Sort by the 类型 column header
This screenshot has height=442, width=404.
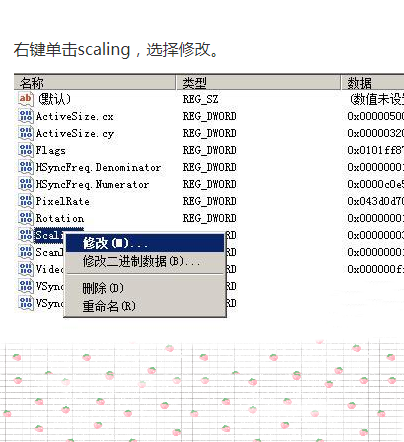(x=259, y=82)
